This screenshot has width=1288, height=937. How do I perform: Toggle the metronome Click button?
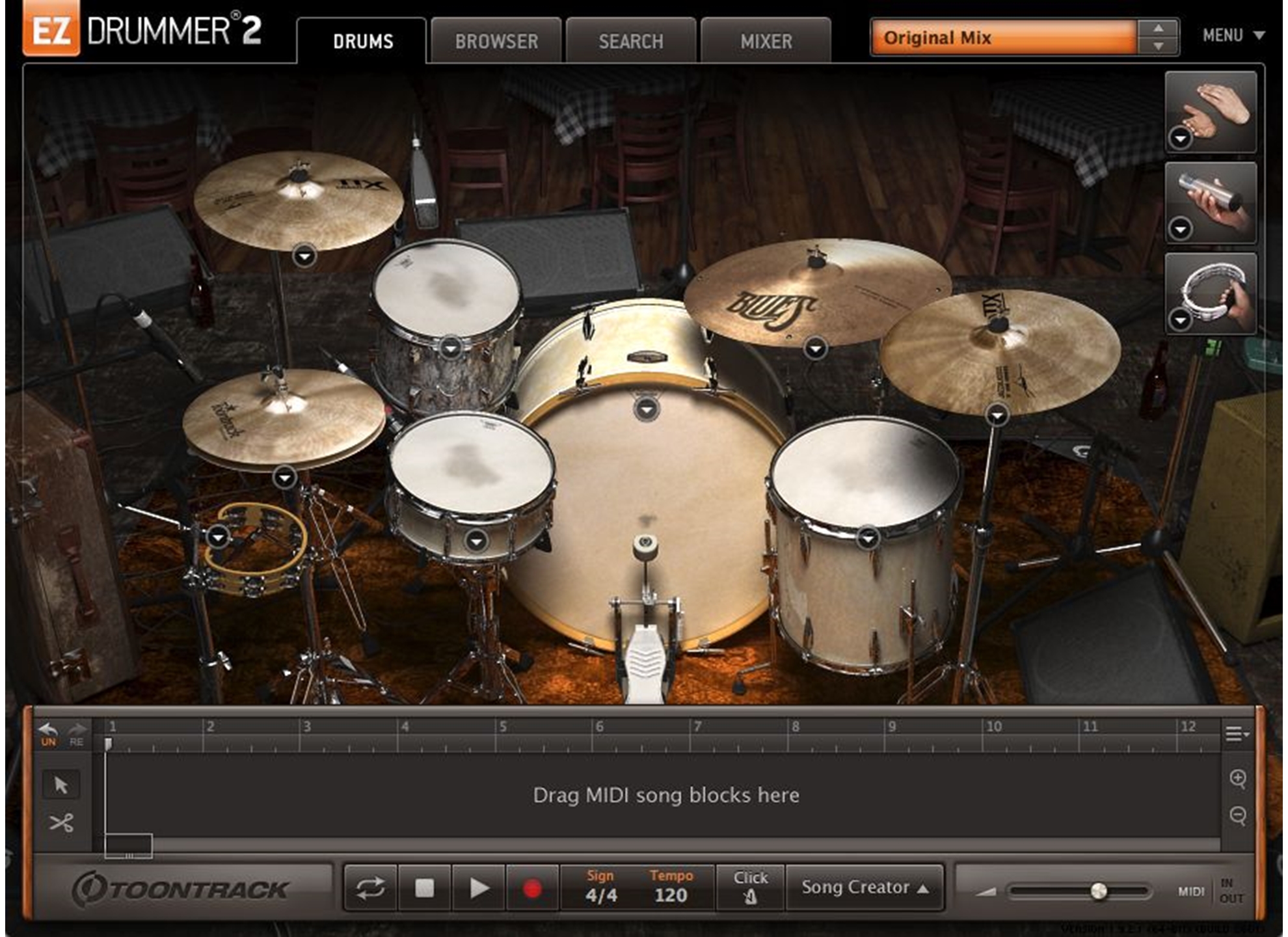coord(750,888)
